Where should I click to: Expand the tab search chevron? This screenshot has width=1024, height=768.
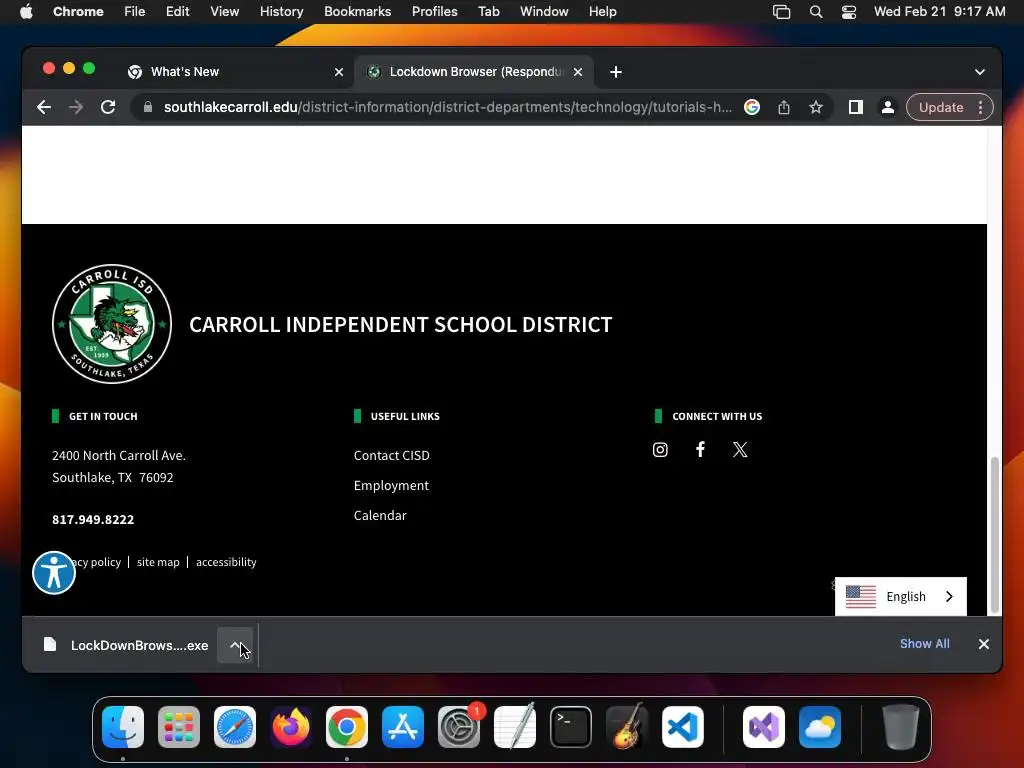click(x=980, y=72)
